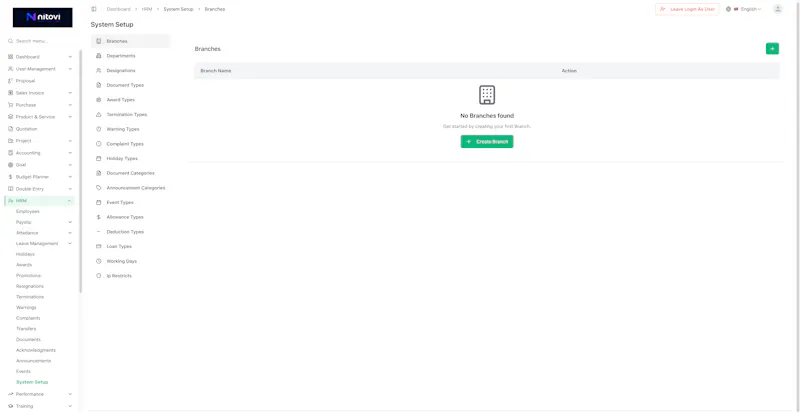Image resolution: width=800 pixels, height=413 pixels.
Task: Click the Complaint Types circle icon
Action: [x=98, y=144]
